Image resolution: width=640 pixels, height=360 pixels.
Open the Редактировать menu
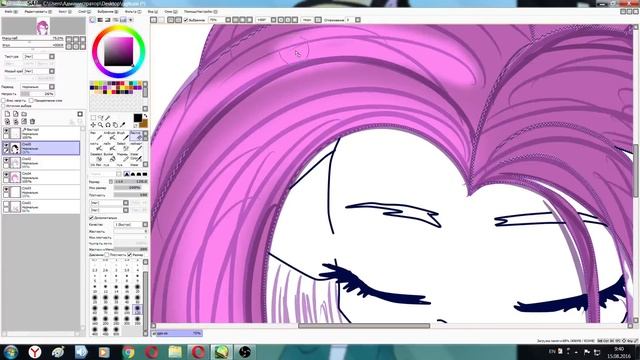click(x=38, y=12)
